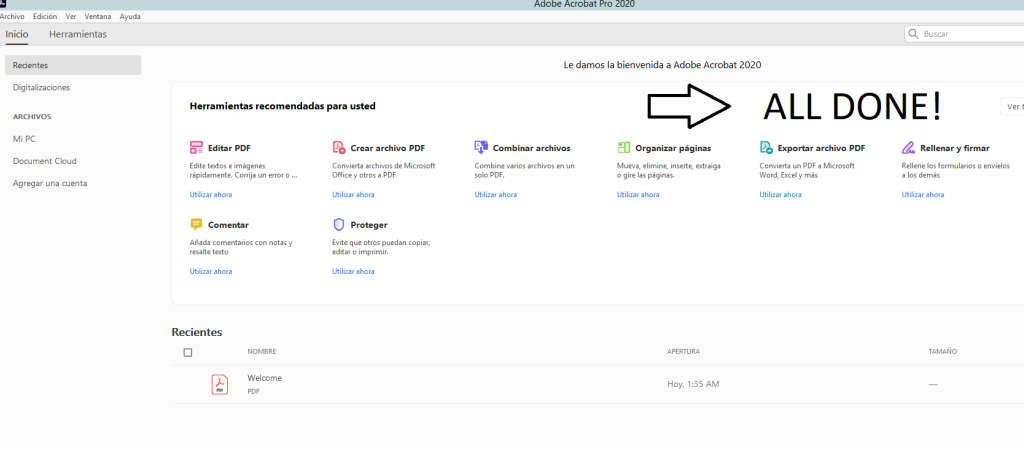Click the Editar PDF title text

[x=229, y=148]
